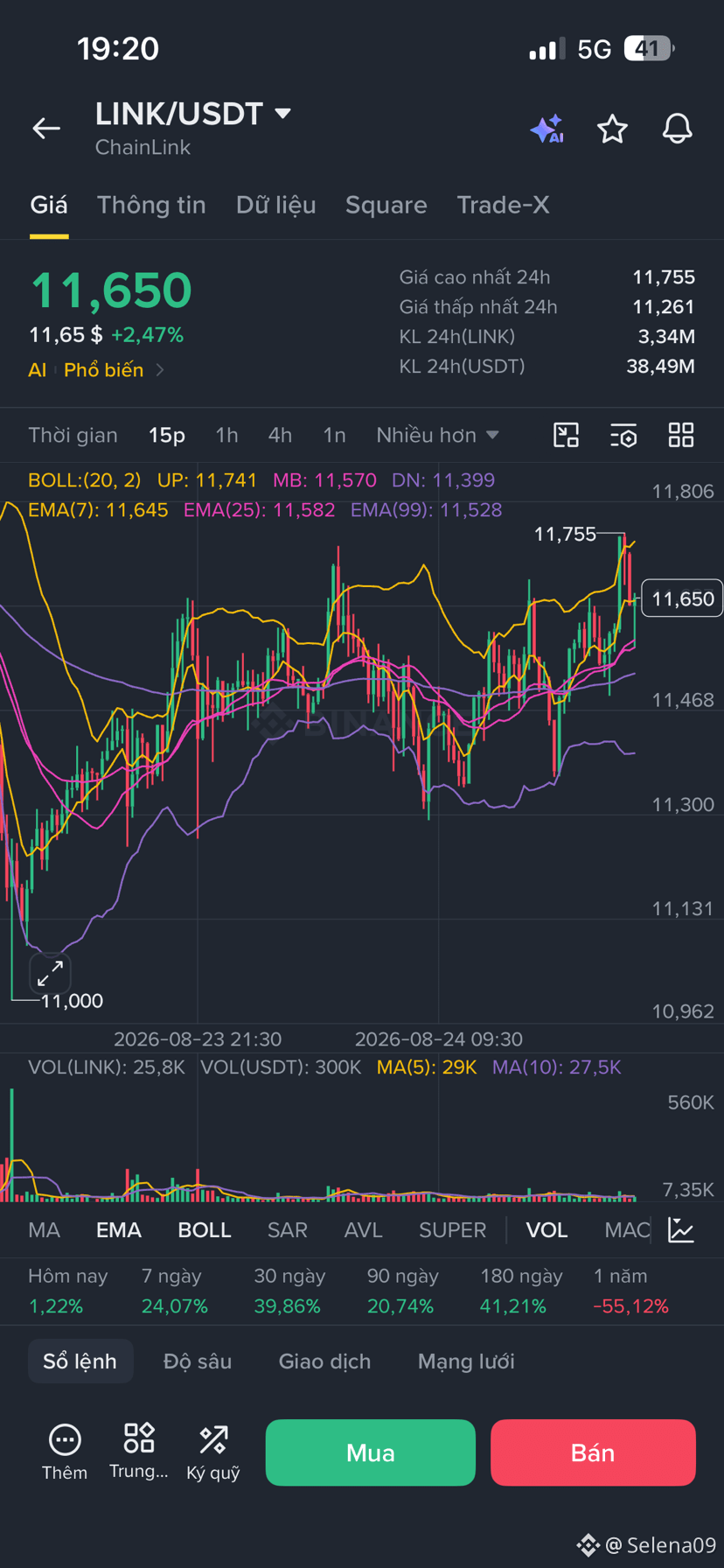
Task: Switch to the Thông tin tab
Action: point(151,205)
